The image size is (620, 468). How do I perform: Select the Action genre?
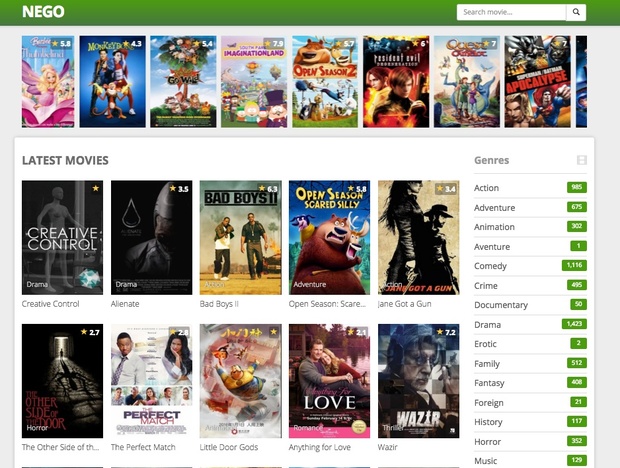click(486, 188)
